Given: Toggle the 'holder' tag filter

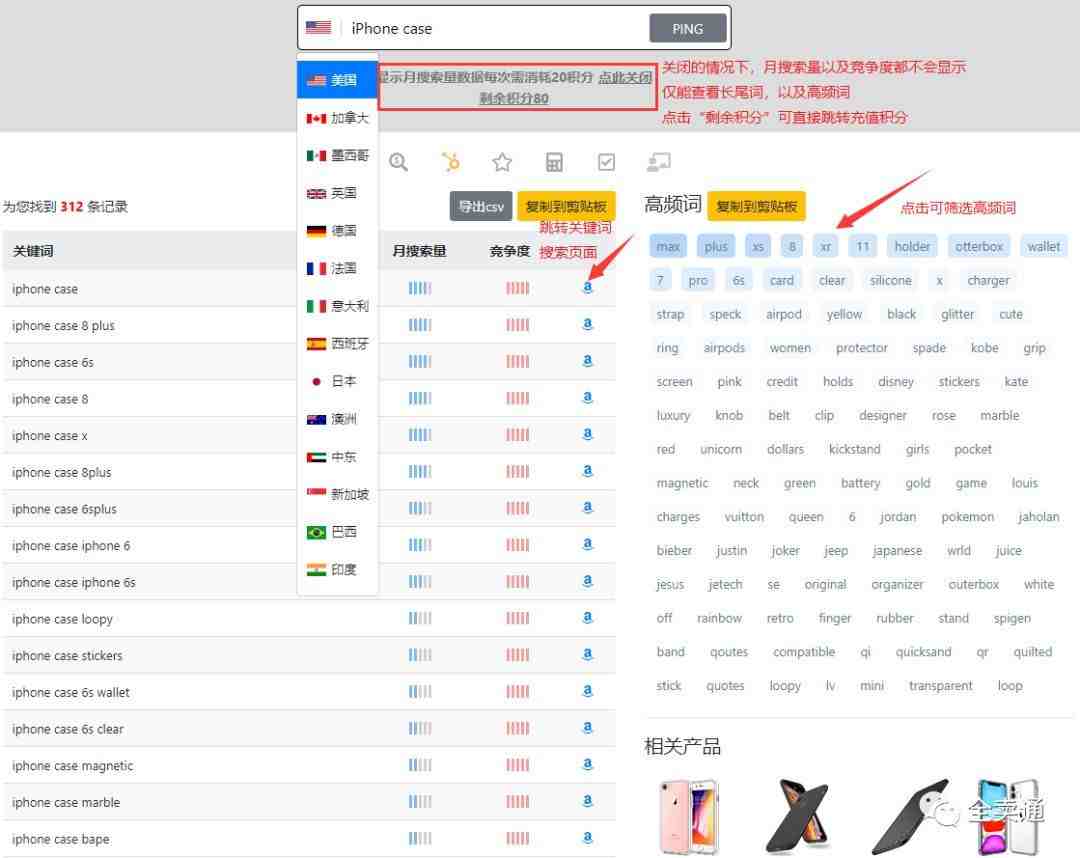Looking at the screenshot, I should point(912,247).
